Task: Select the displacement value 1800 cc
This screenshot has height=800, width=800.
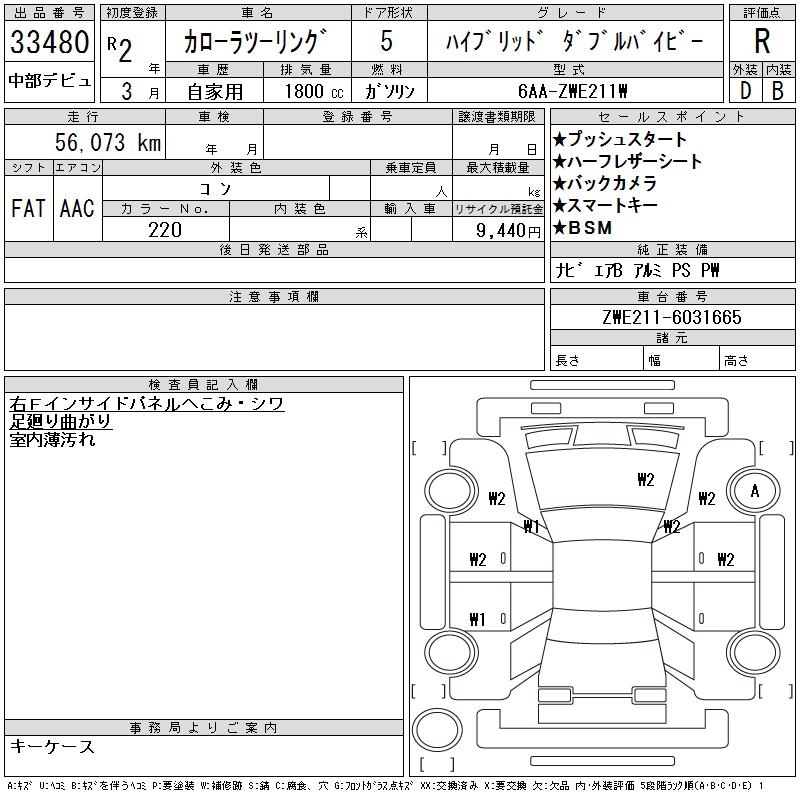Action: coord(314,91)
